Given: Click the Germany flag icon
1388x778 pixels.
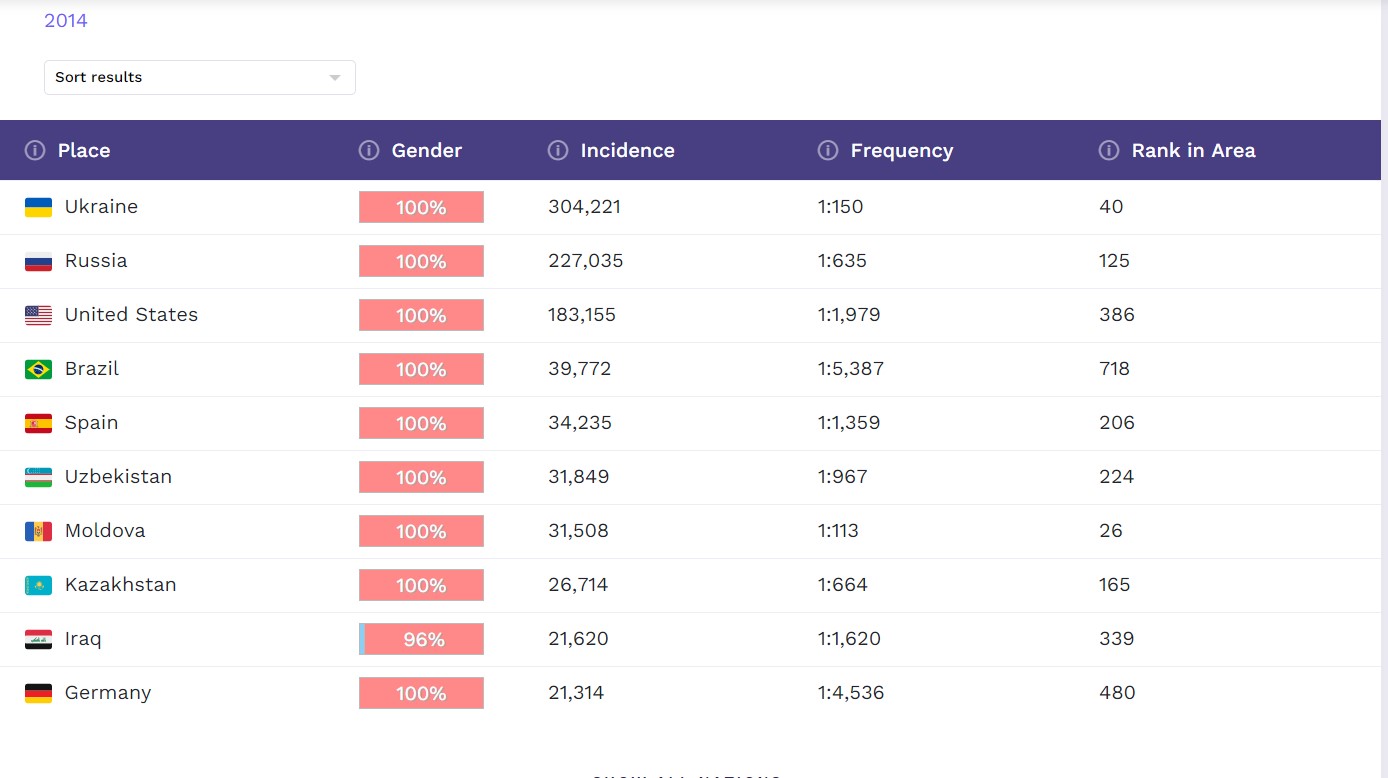Looking at the screenshot, I should pyautogui.click(x=38, y=693).
